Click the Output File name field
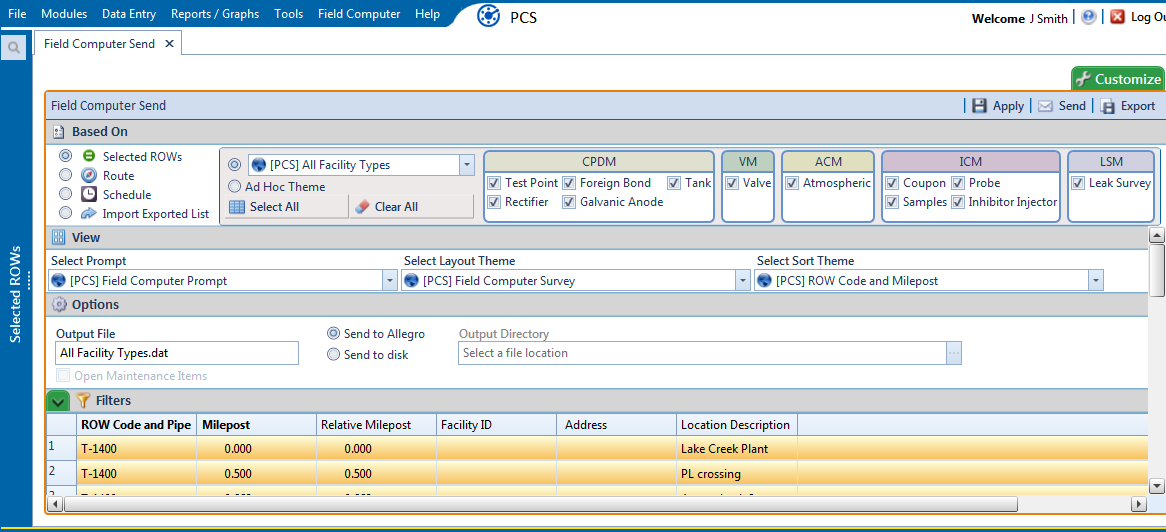 tap(177, 353)
